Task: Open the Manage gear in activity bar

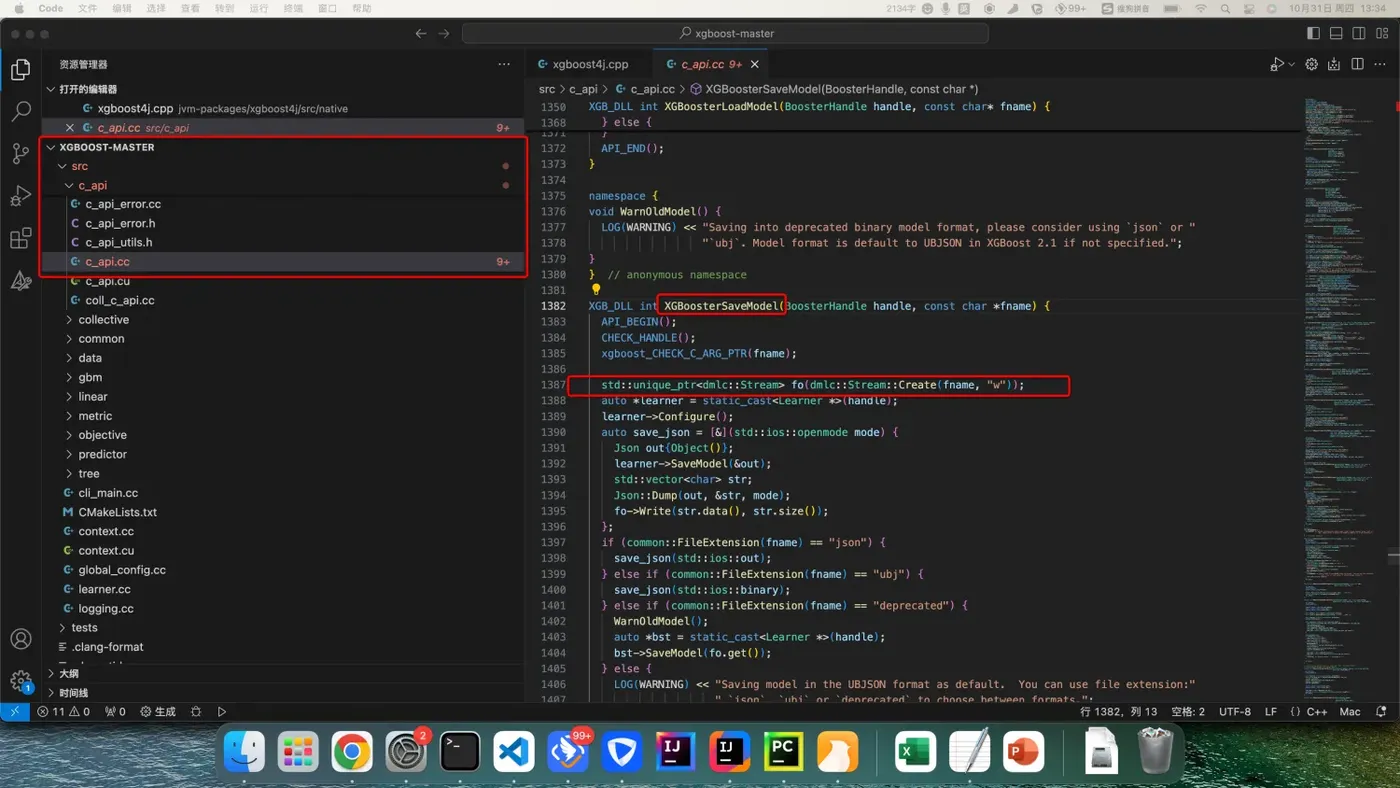Action: (x=21, y=681)
